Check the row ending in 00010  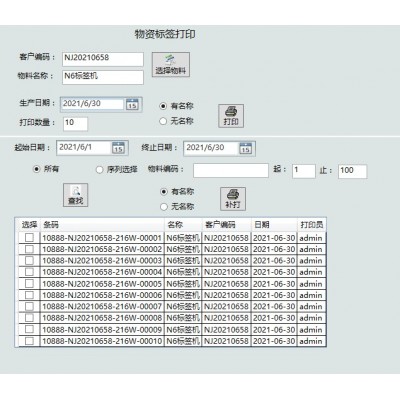click(x=29, y=341)
